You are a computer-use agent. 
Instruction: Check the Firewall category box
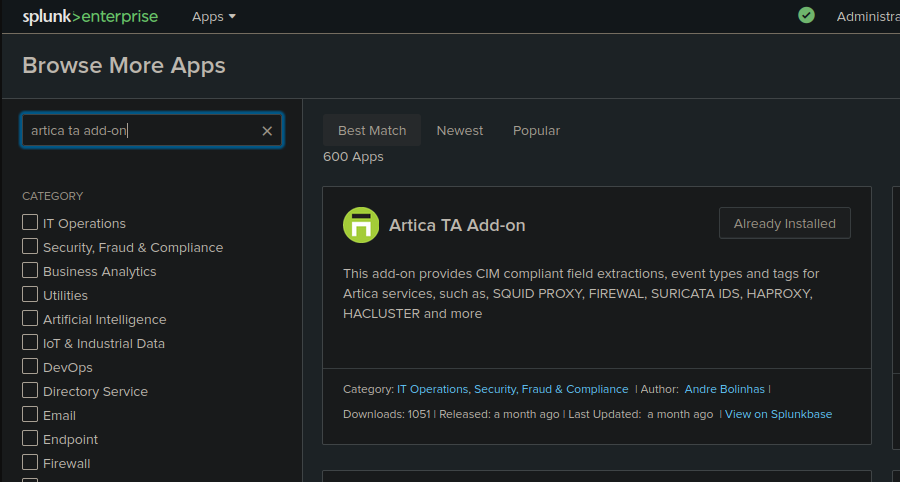30,462
